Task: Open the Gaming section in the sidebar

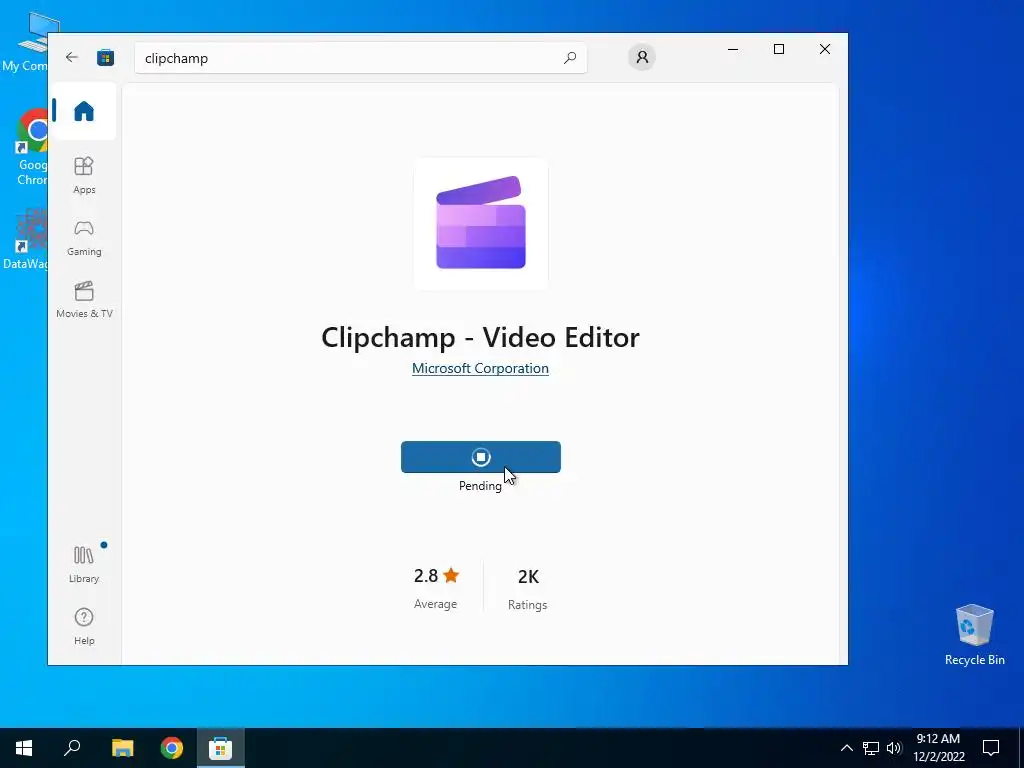Action: point(84,237)
